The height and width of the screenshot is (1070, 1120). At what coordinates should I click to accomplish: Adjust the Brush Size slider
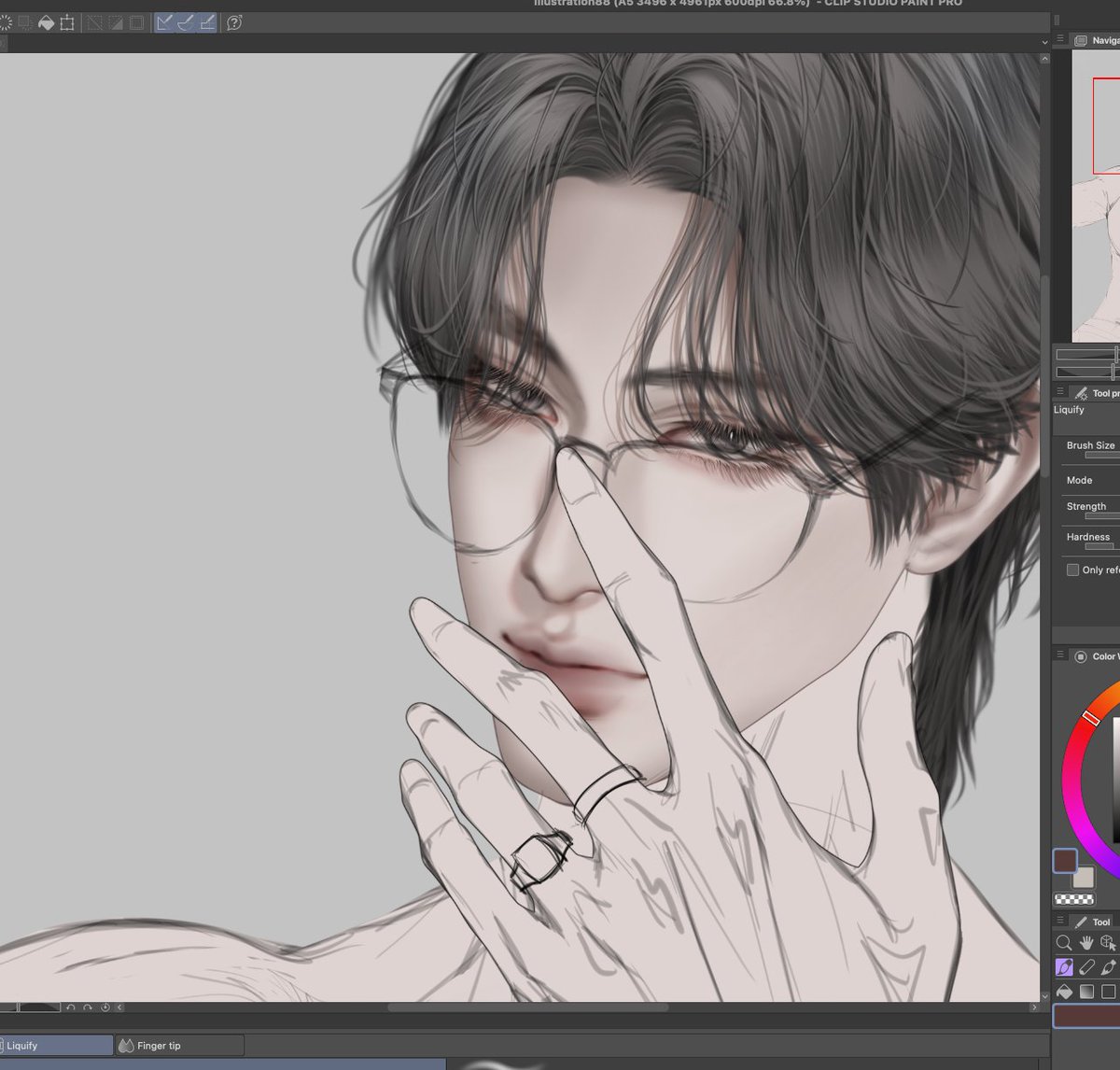point(1101,456)
